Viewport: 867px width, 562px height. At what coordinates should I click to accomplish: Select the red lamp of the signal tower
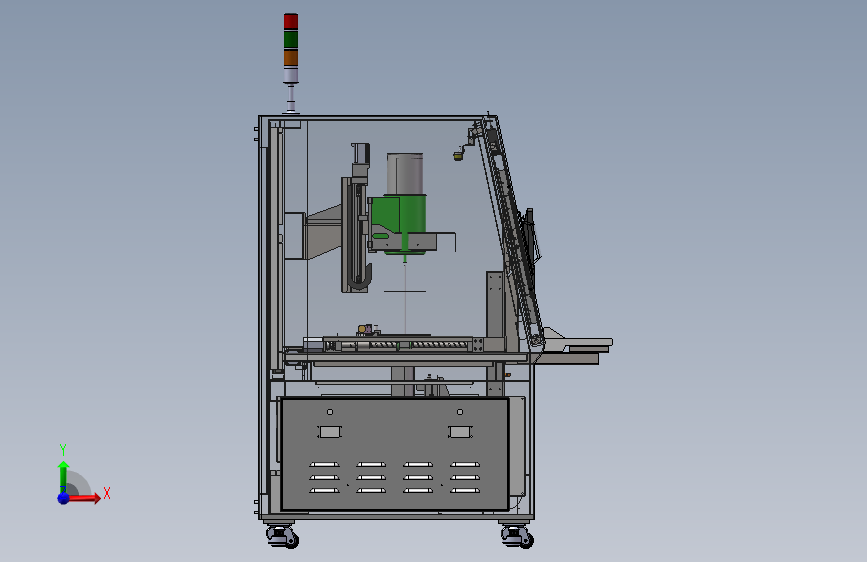tap(291, 22)
